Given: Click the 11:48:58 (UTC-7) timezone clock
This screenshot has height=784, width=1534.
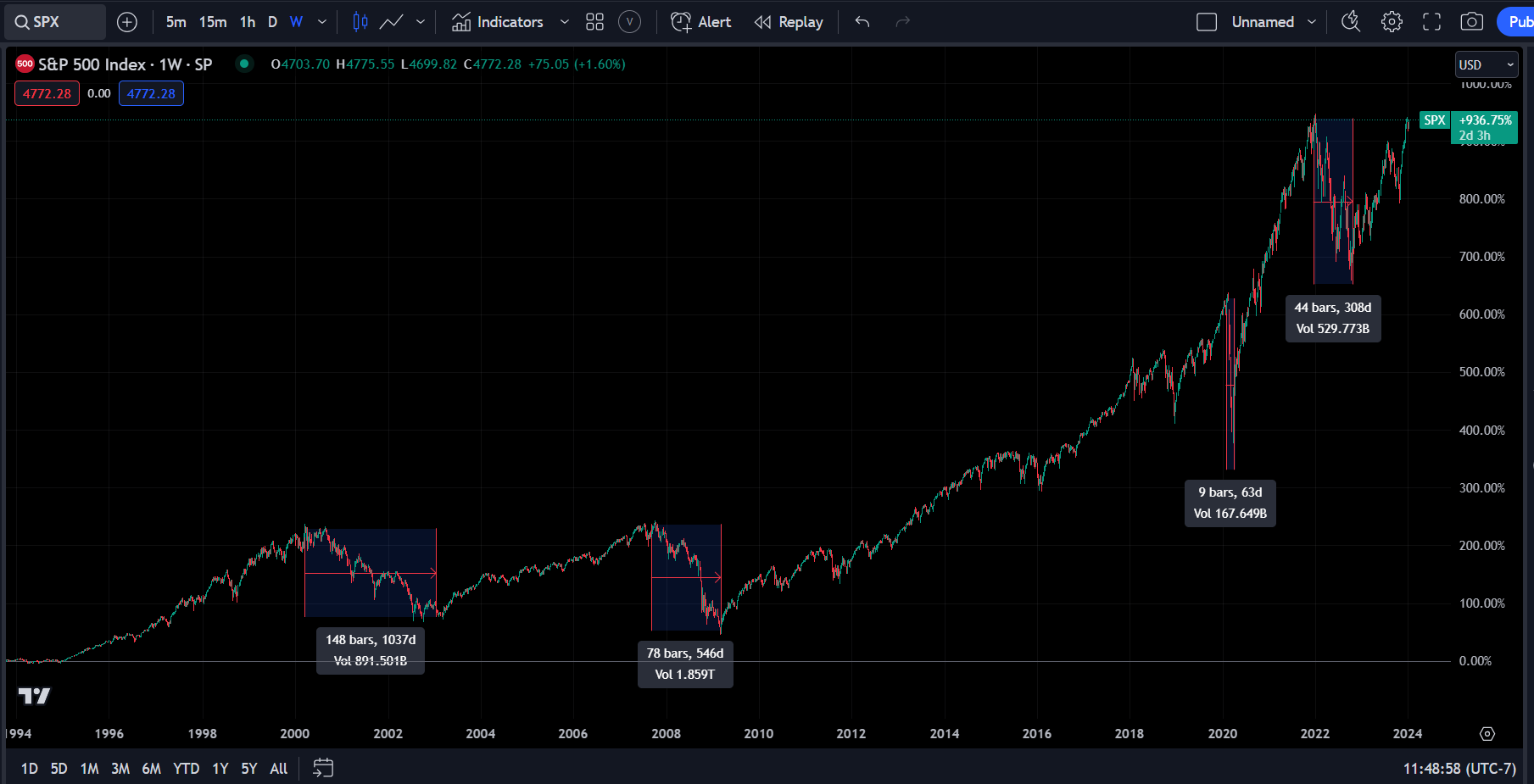Looking at the screenshot, I should click(1459, 769).
